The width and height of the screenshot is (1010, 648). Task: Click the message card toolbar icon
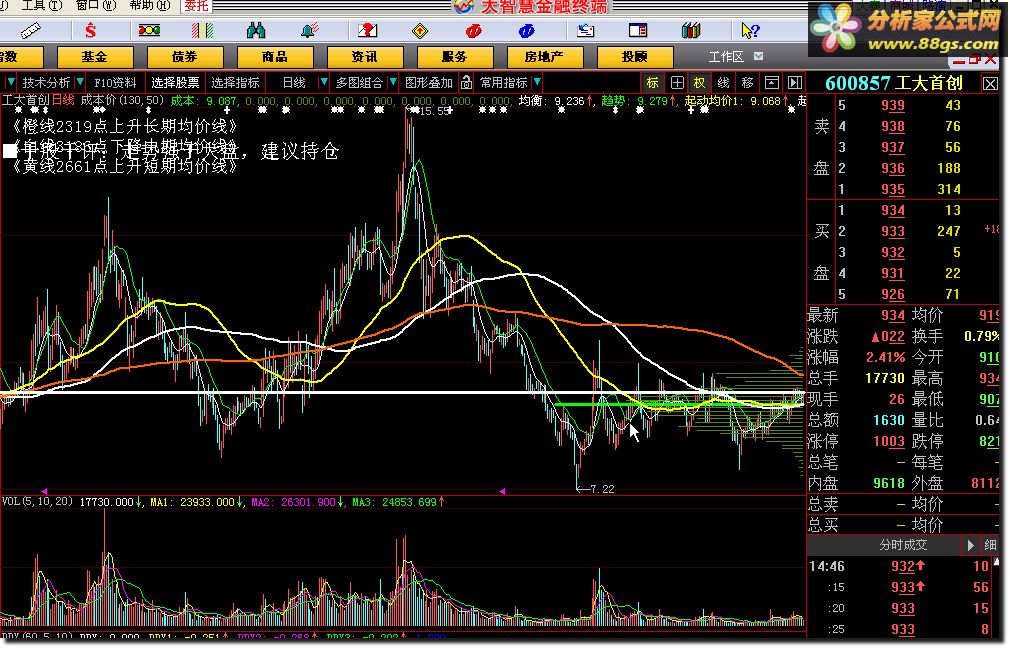pyautogui.click(x=586, y=30)
